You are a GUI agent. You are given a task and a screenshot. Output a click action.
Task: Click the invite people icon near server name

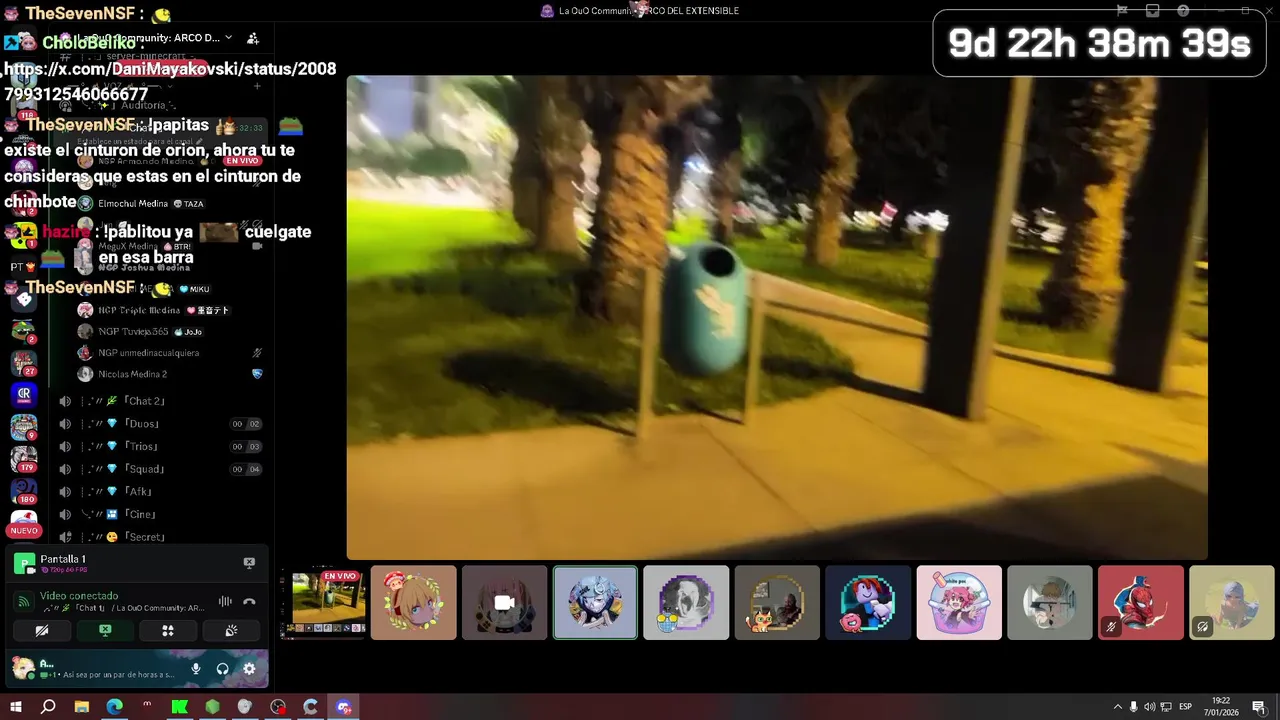(x=253, y=38)
